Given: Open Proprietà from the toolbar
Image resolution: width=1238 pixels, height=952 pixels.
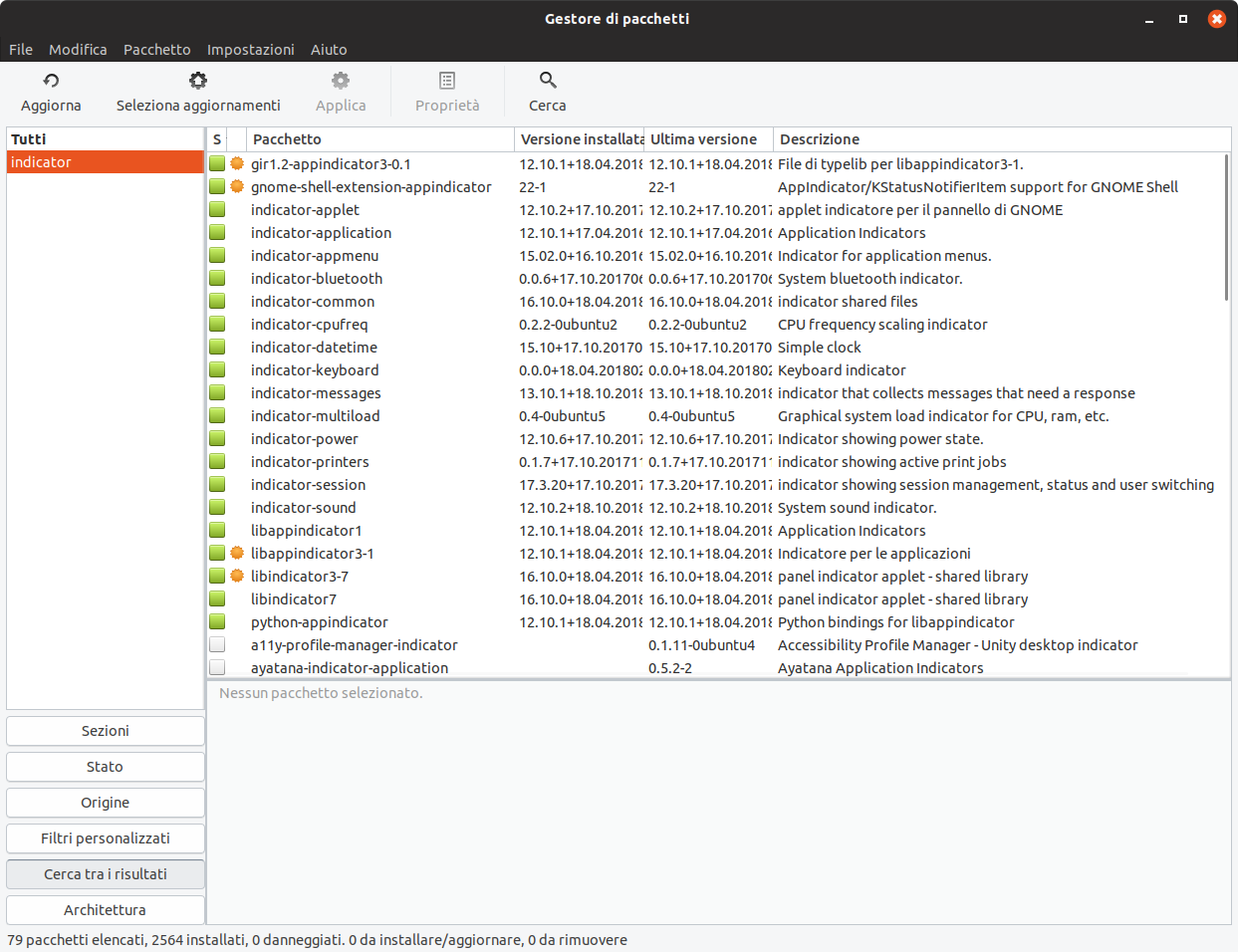Looking at the screenshot, I should (446, 80).
